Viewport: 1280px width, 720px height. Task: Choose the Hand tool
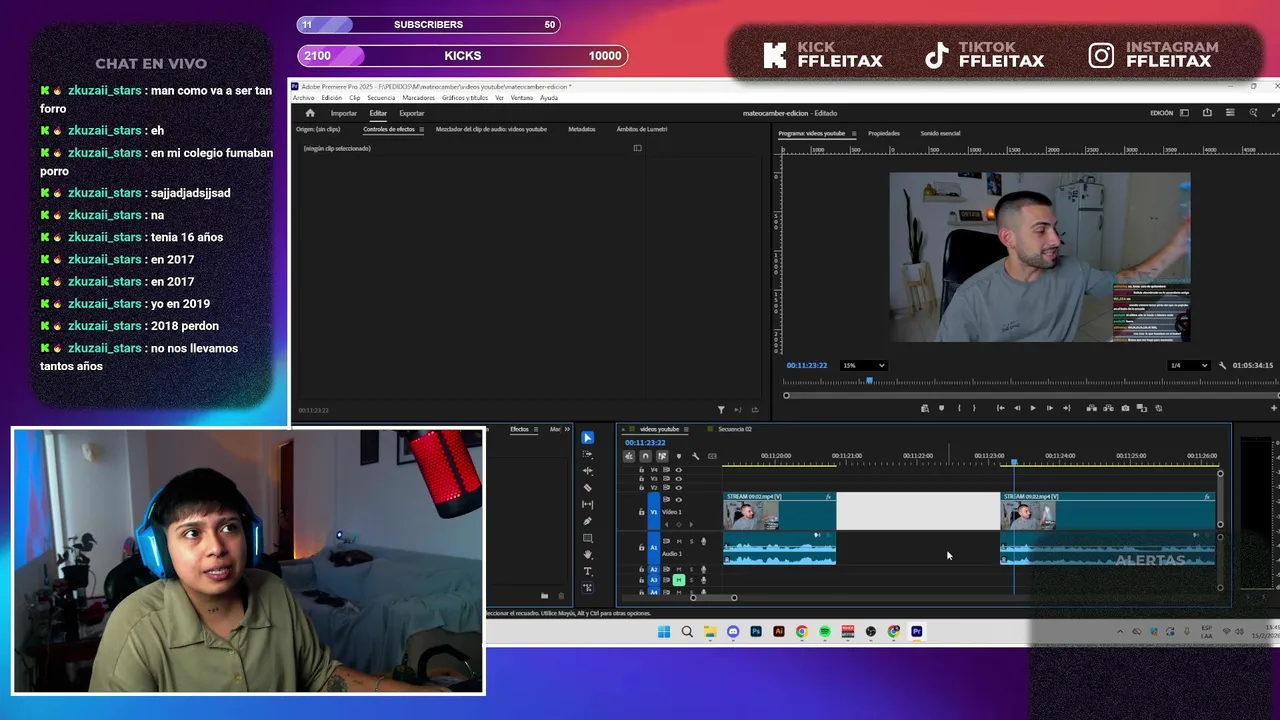[587, 554]
